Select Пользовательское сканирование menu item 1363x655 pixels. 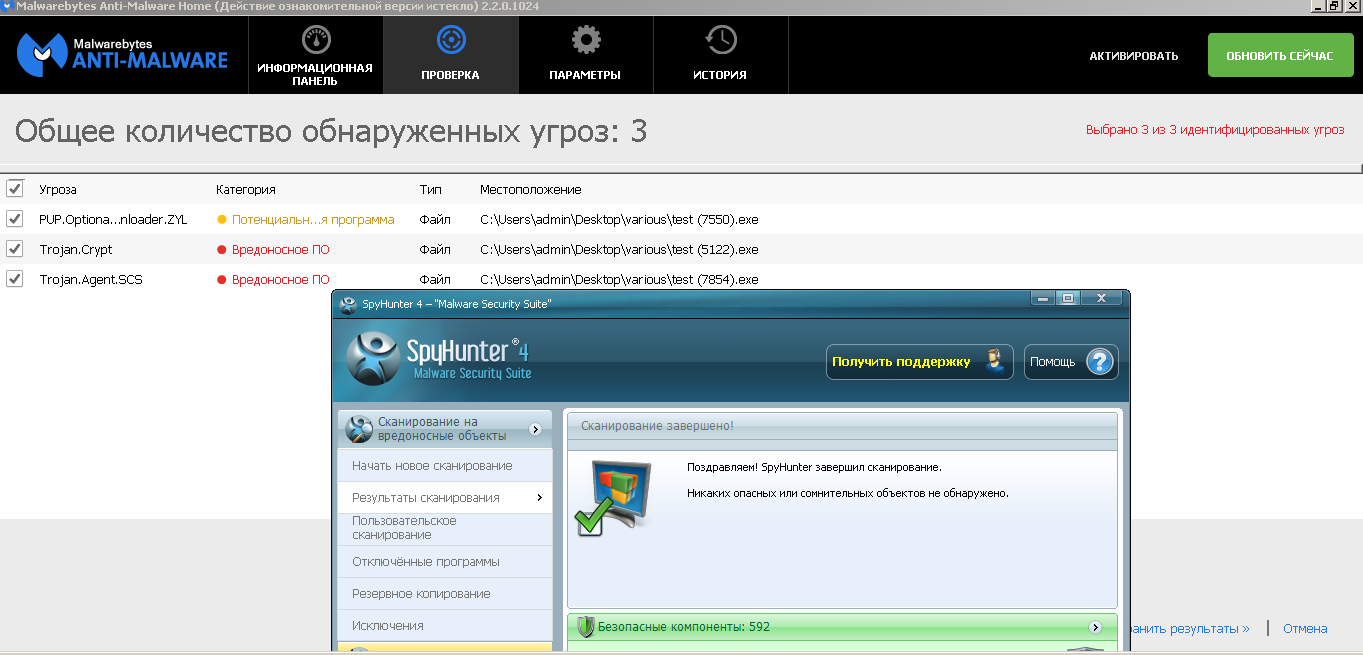point(445,529)
